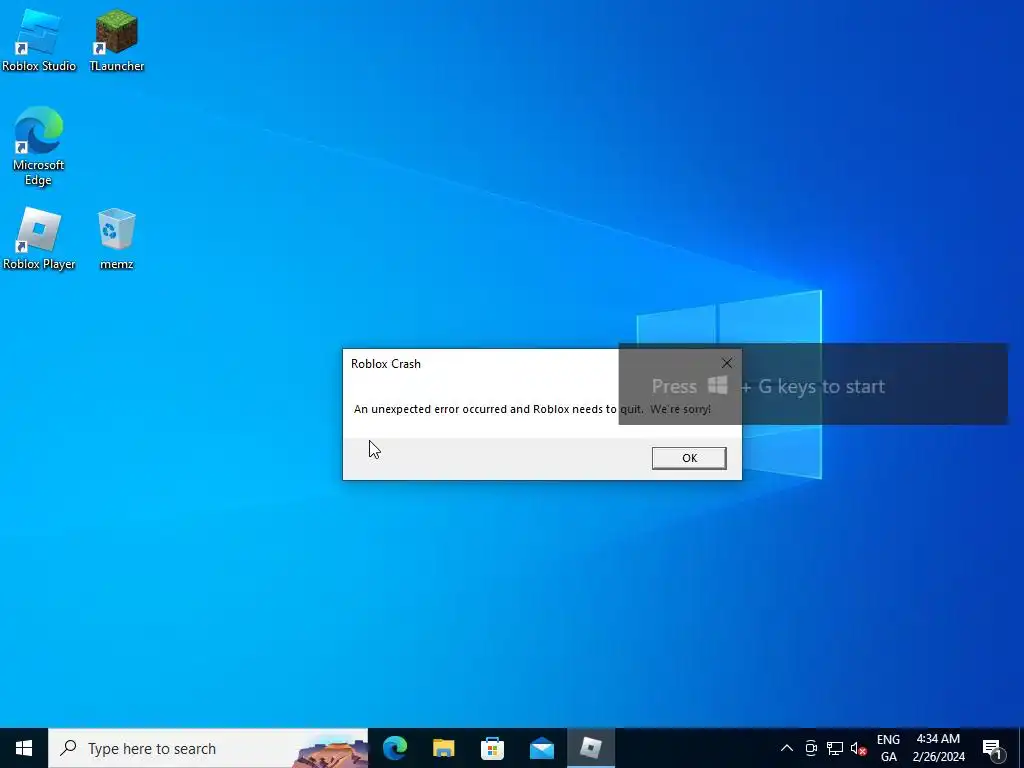Select the Microsoft Edge desktop shortcut
Image resolution: width=1024 pixels, height=768 pixels.
coord(39,146)
